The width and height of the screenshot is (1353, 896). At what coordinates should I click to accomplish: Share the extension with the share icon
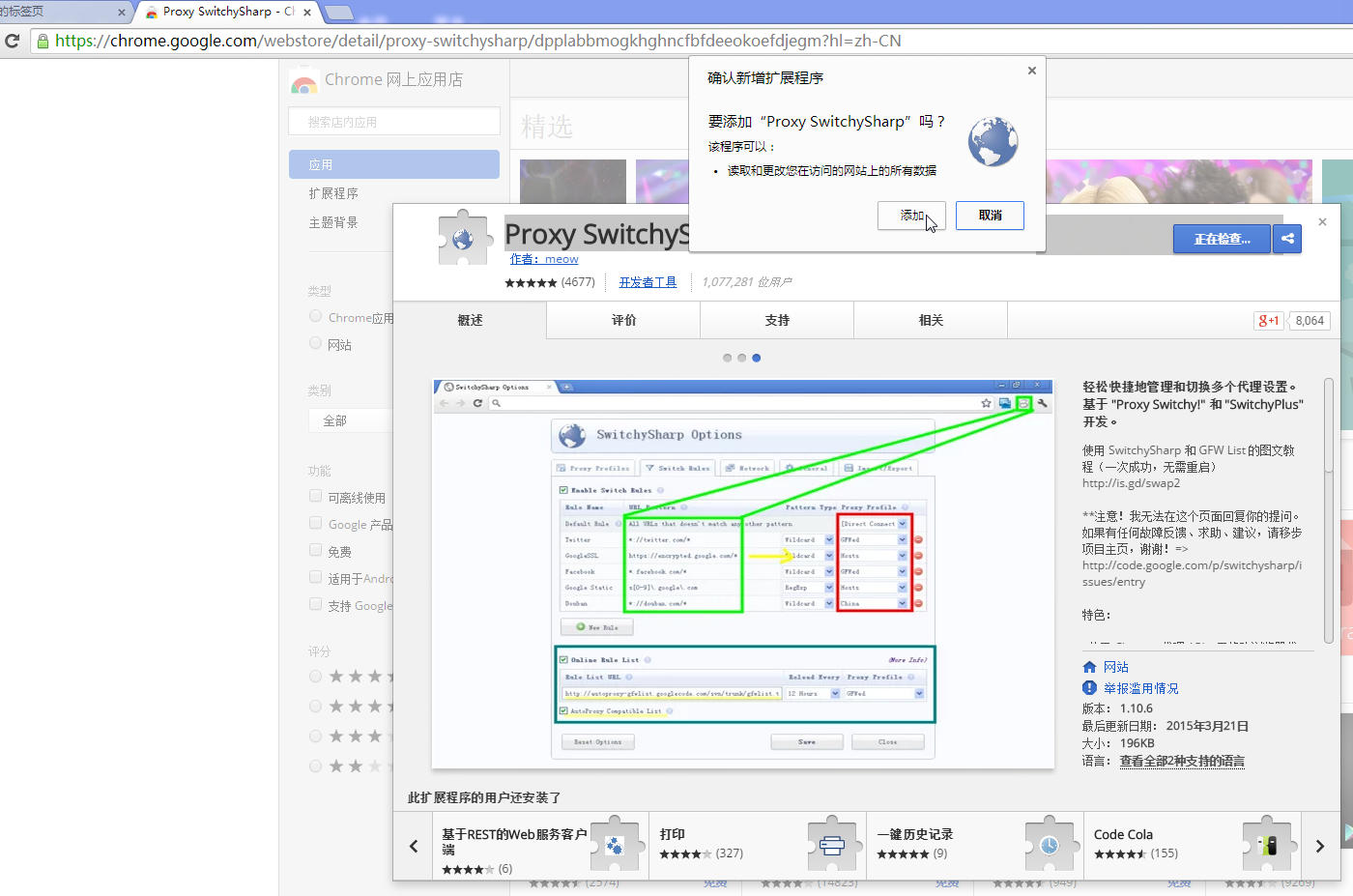click(1287, 239)
